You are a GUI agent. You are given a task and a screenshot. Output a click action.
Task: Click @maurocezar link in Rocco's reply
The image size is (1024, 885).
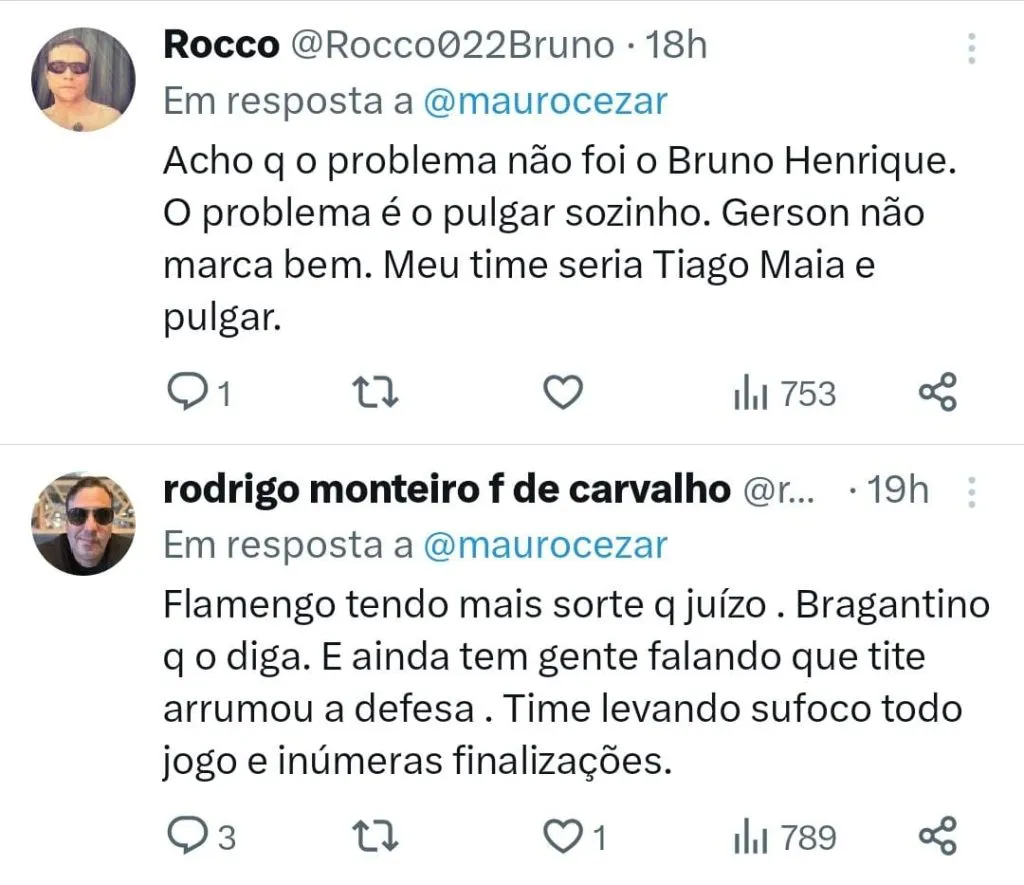click(x=545, y=101)
